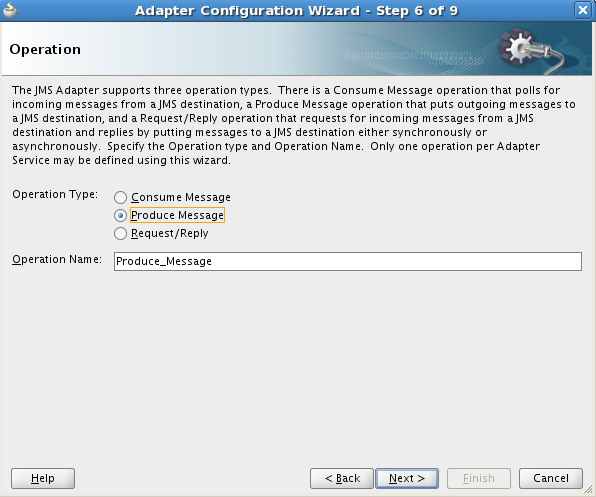Cancel the adapter configuration wizard
The image size is (596, 497).
point(551,478)
